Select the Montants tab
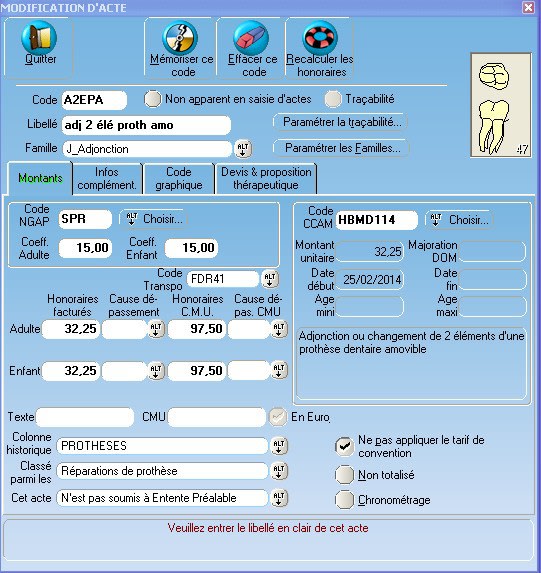 pos(40,178)
